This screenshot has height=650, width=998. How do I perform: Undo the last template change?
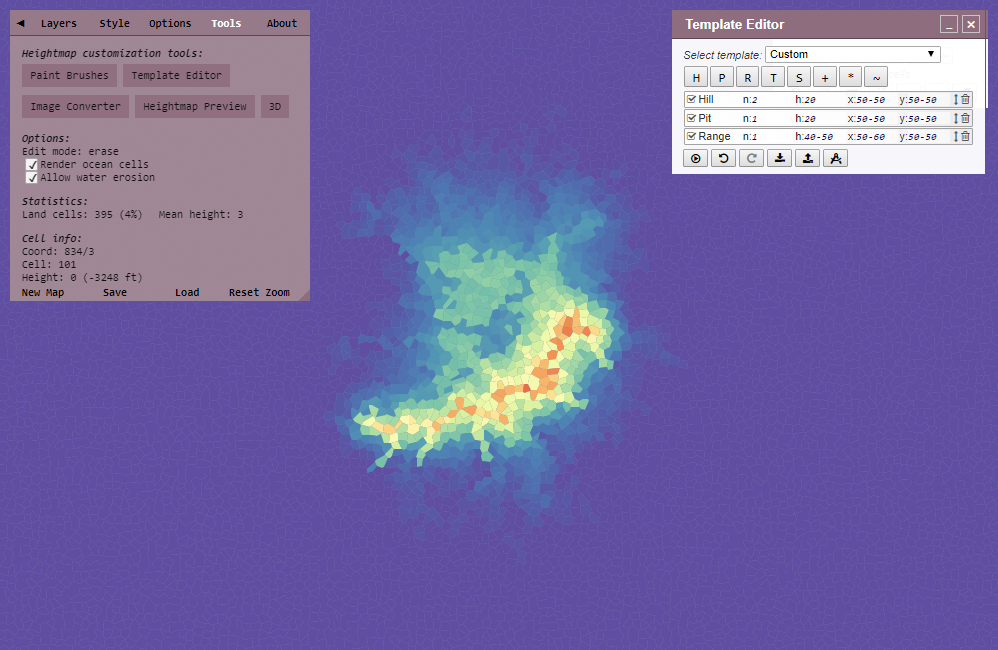point(723,157)
